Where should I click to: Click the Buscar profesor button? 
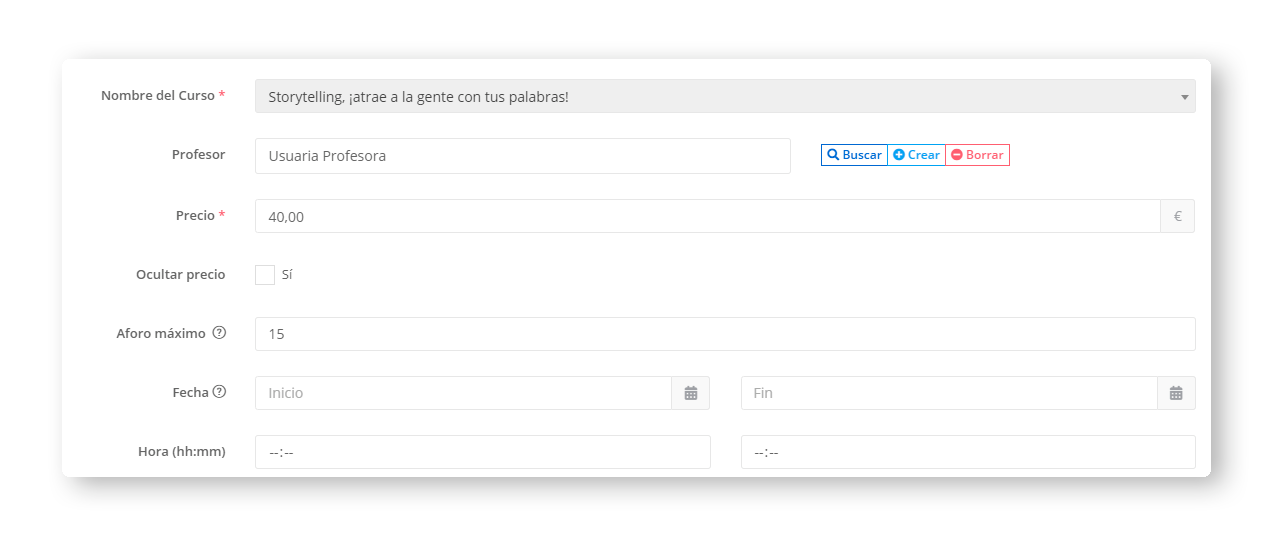point(854,155)
